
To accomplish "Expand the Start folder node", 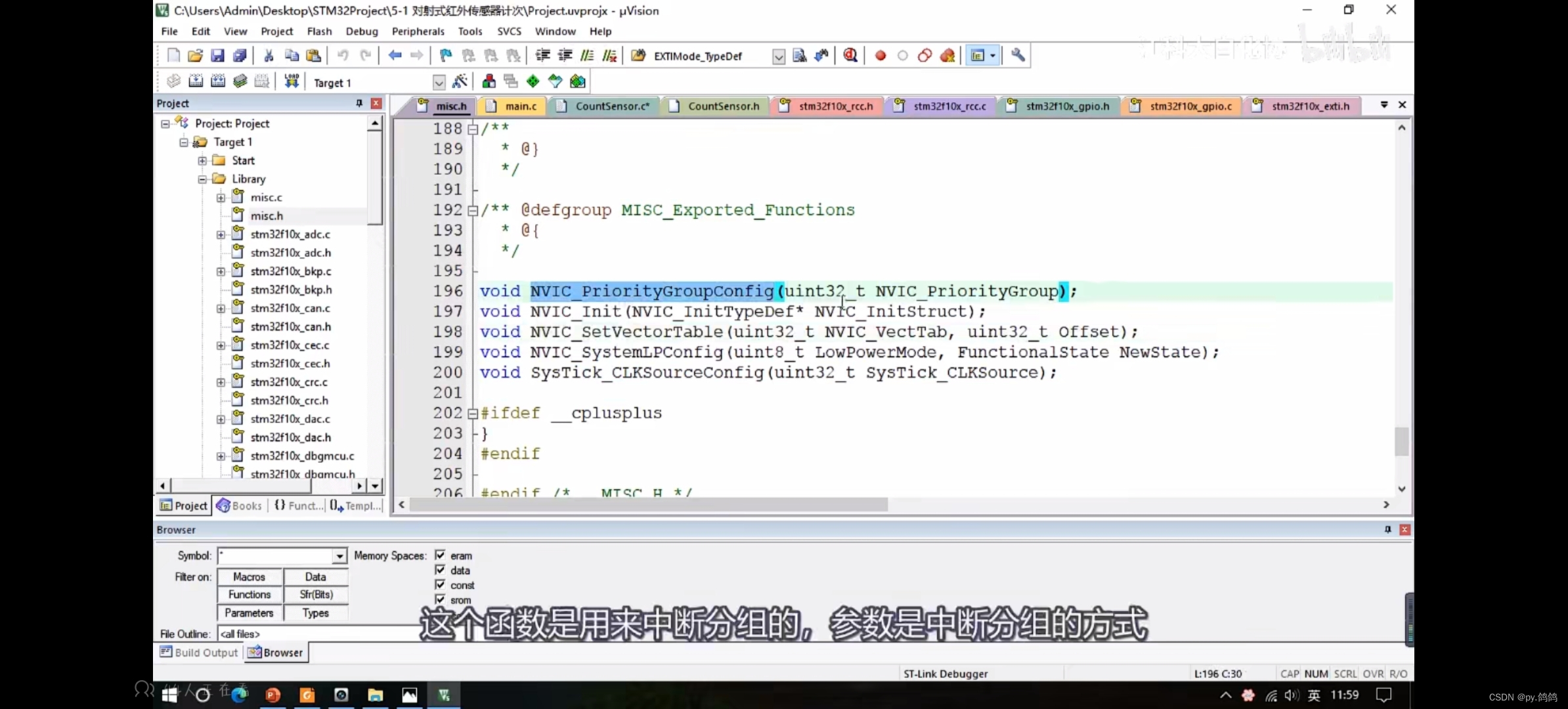I will [x=202, y=161].
